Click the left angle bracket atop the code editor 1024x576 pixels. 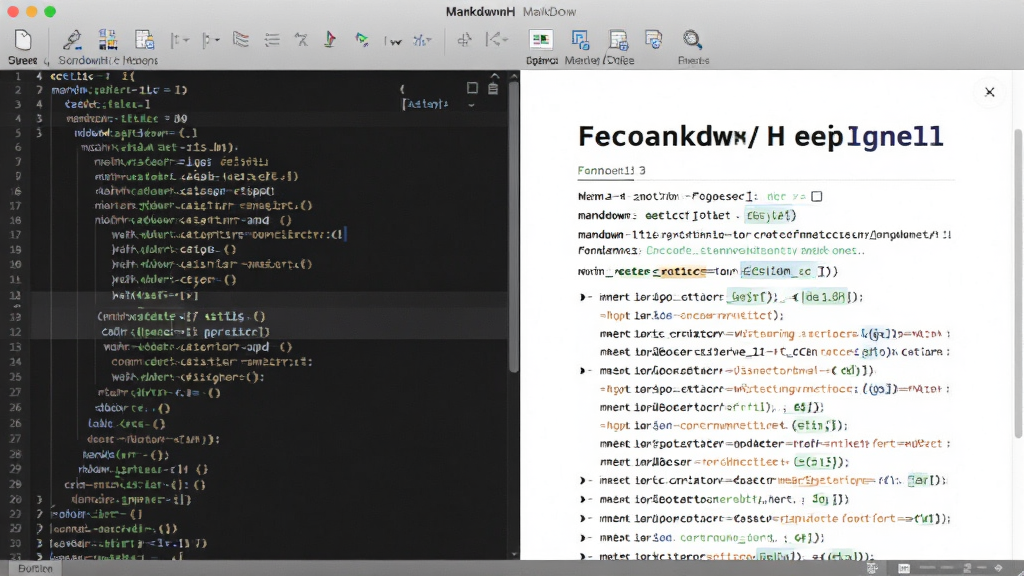pos(402,89)
